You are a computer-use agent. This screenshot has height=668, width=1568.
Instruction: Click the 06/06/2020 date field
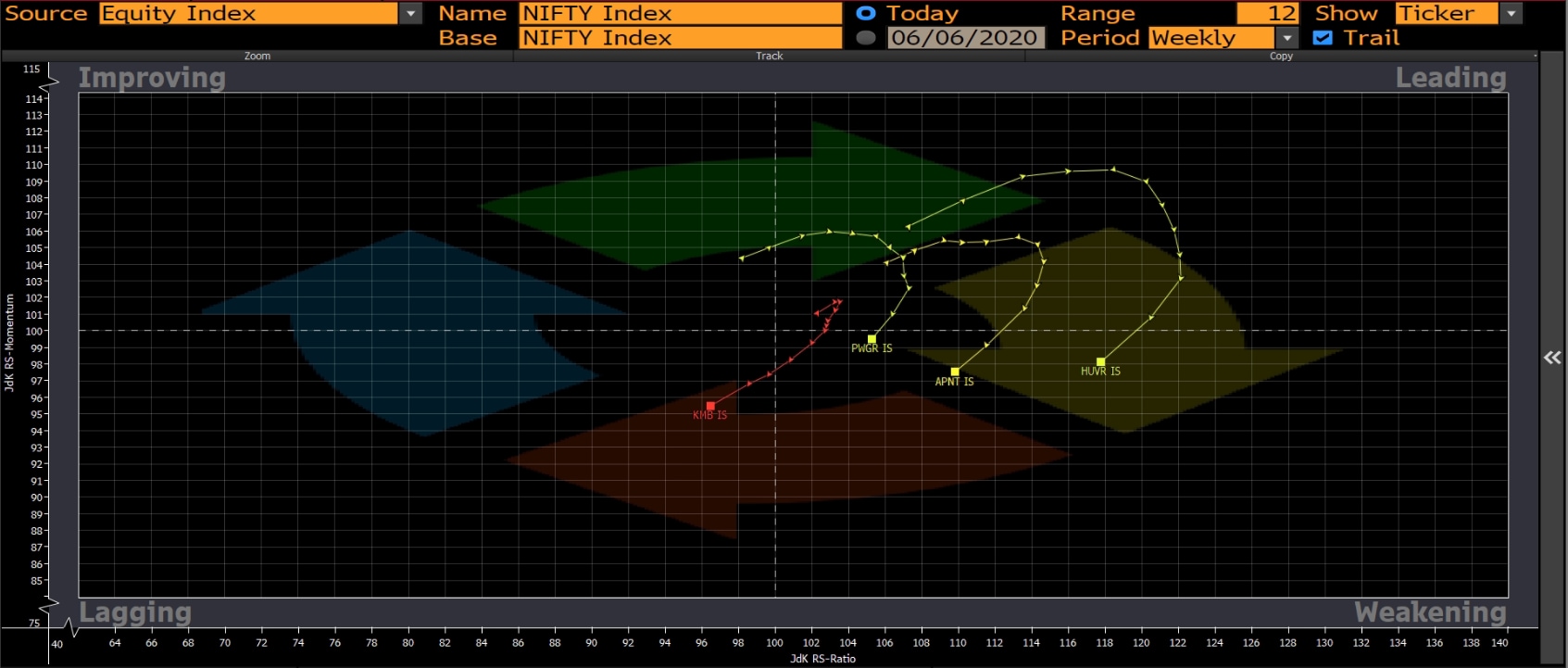(x=965, y=38)
